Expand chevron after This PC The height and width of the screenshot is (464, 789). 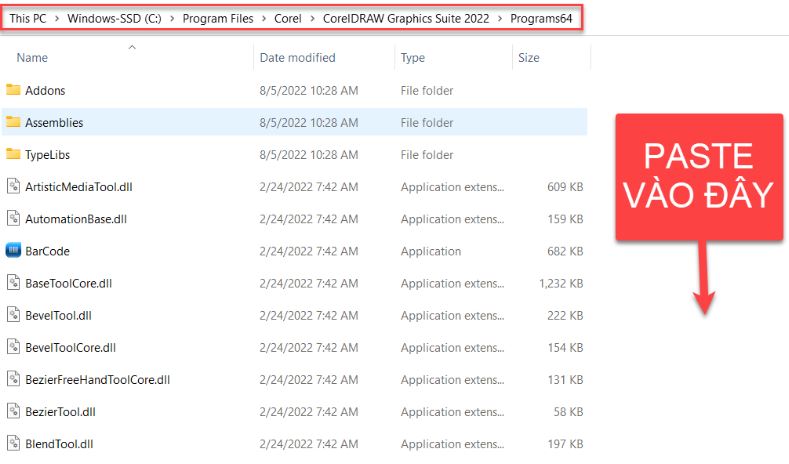click(x=57, y=19)
